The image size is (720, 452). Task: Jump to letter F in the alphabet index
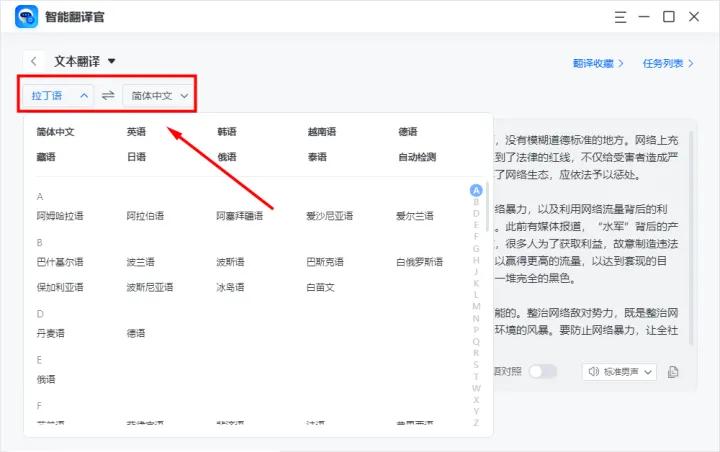(476, 237)
